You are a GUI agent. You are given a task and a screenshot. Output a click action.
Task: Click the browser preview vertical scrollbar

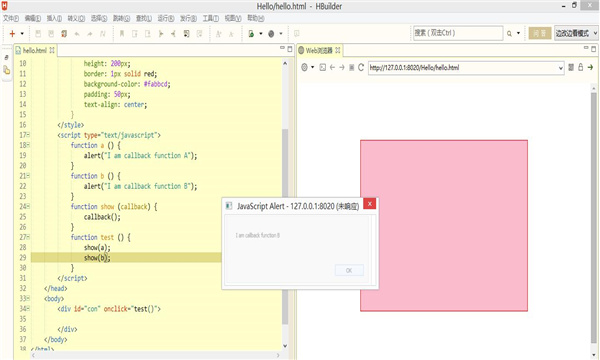[x=594, y=218]
